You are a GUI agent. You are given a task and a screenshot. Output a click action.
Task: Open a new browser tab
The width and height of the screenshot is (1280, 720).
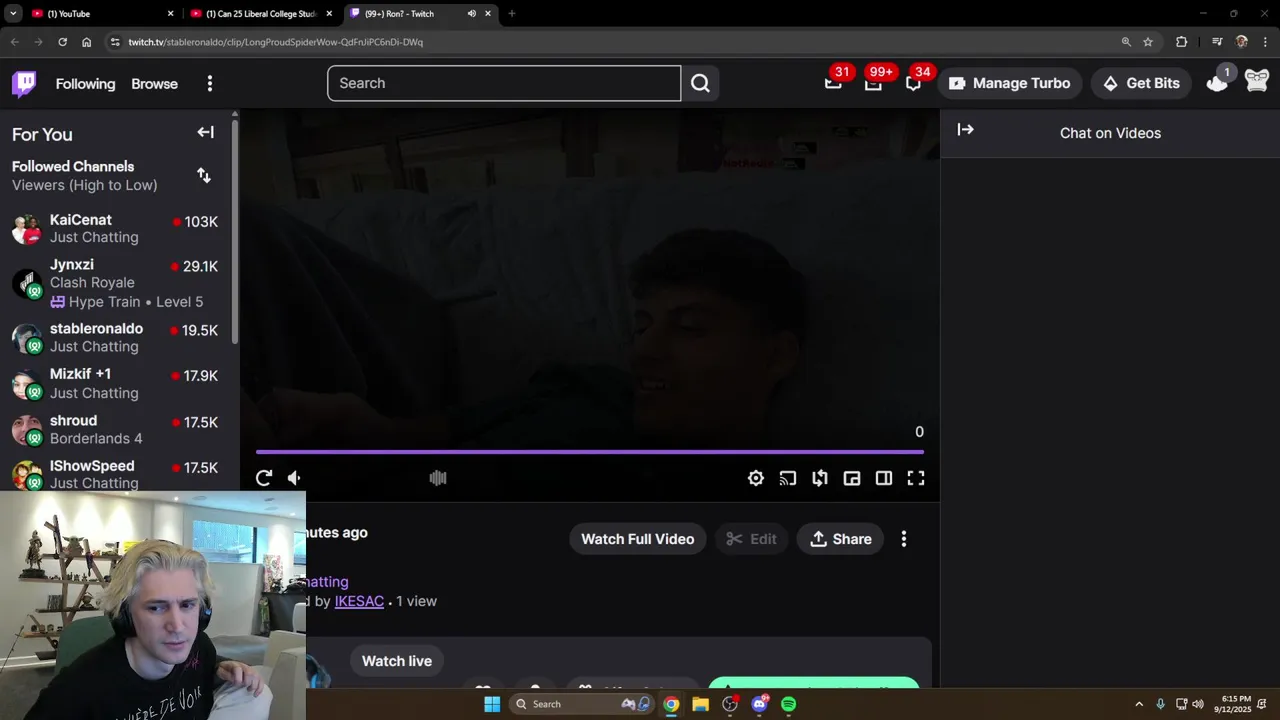tap(511, 13)
